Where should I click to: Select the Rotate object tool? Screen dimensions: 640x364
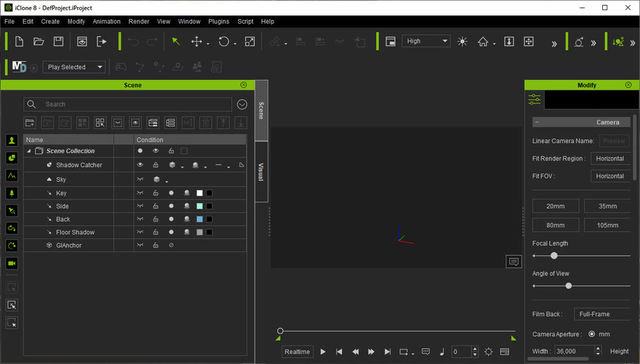click(x=224, y=41)
